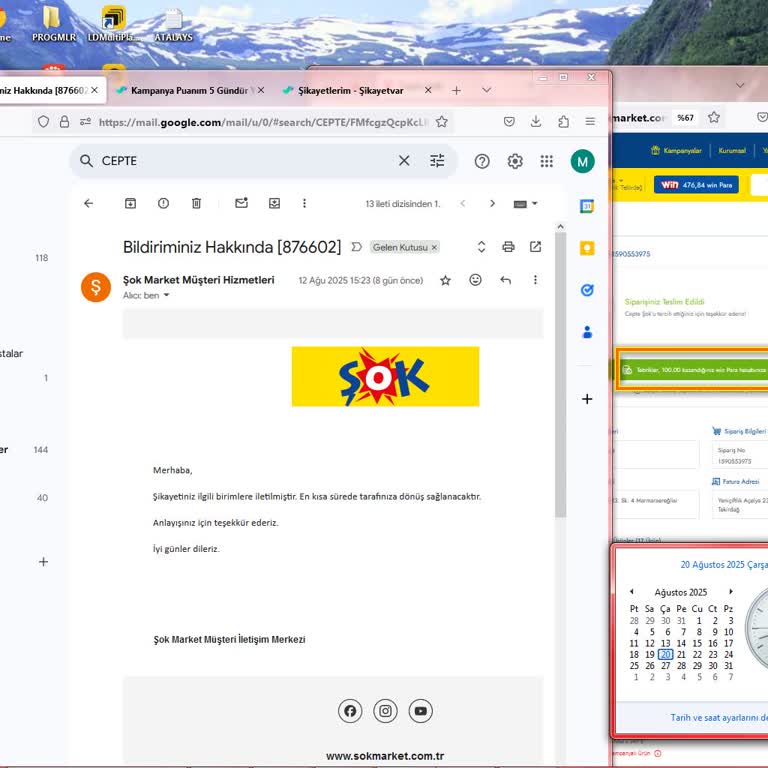Viewport: 768px width, 768px height.
Task: Visit www.sokmarket.com.tr link
Action: coord(385,756)
